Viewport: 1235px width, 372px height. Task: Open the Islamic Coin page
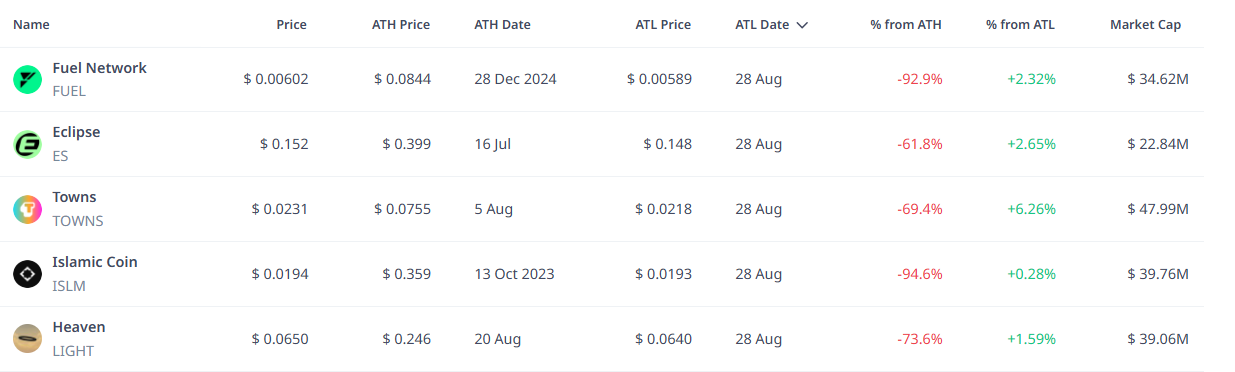pyautogui.click(x=95, y=262)
